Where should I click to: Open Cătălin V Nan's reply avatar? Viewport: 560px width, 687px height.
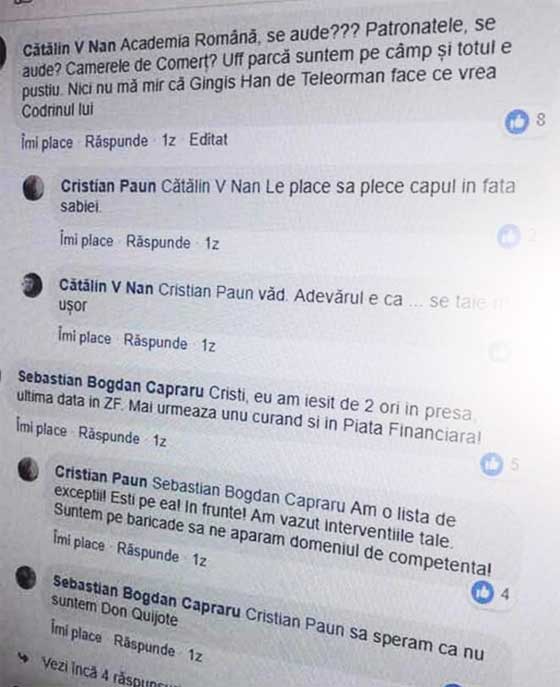click(x=32, y=285)
